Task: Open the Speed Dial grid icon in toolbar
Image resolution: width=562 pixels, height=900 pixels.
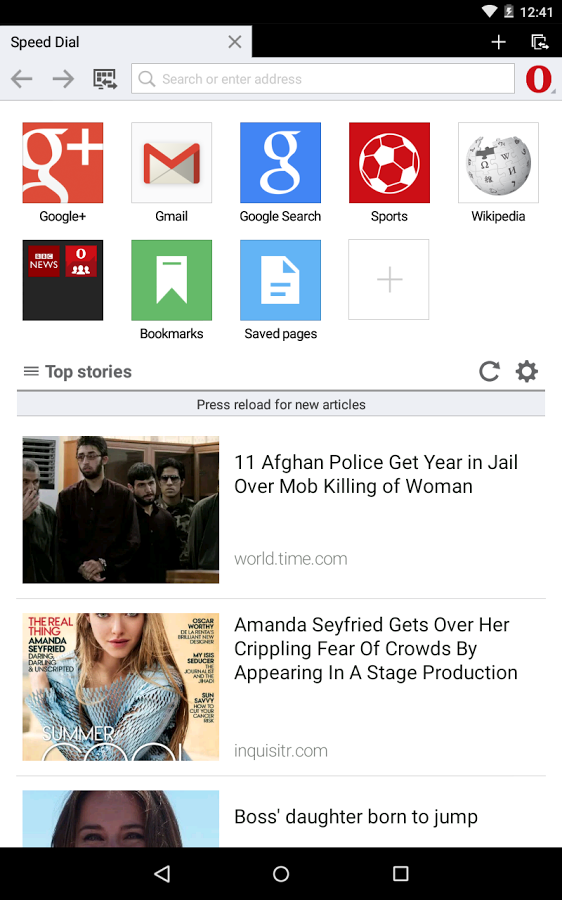Action: 105,79
